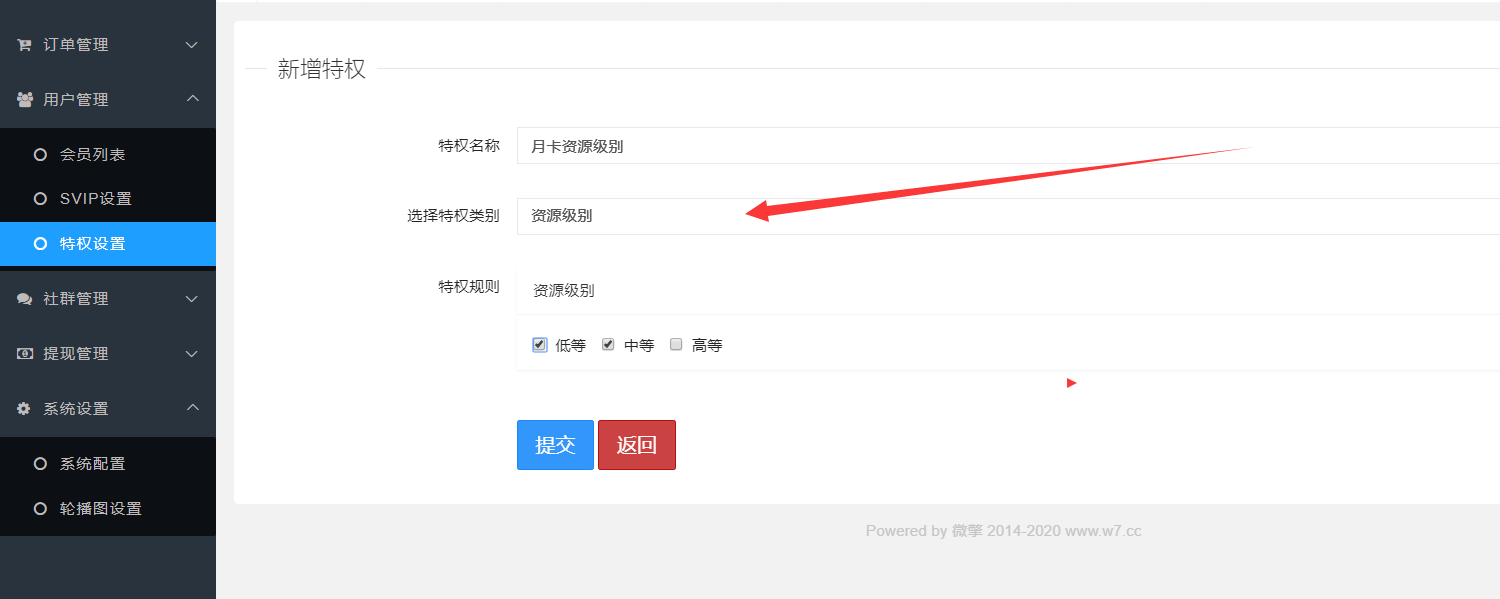Click the 提现管理 menu label

tap(76, 354)
